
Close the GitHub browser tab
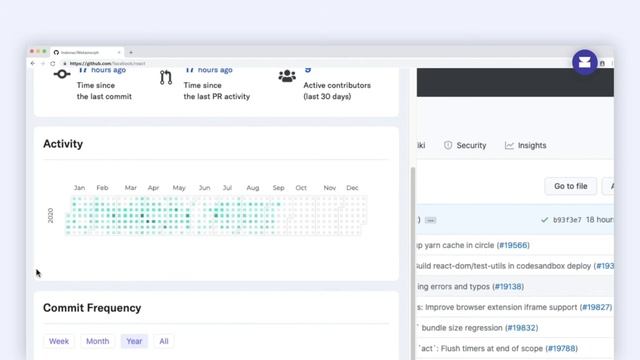(119, 52)
